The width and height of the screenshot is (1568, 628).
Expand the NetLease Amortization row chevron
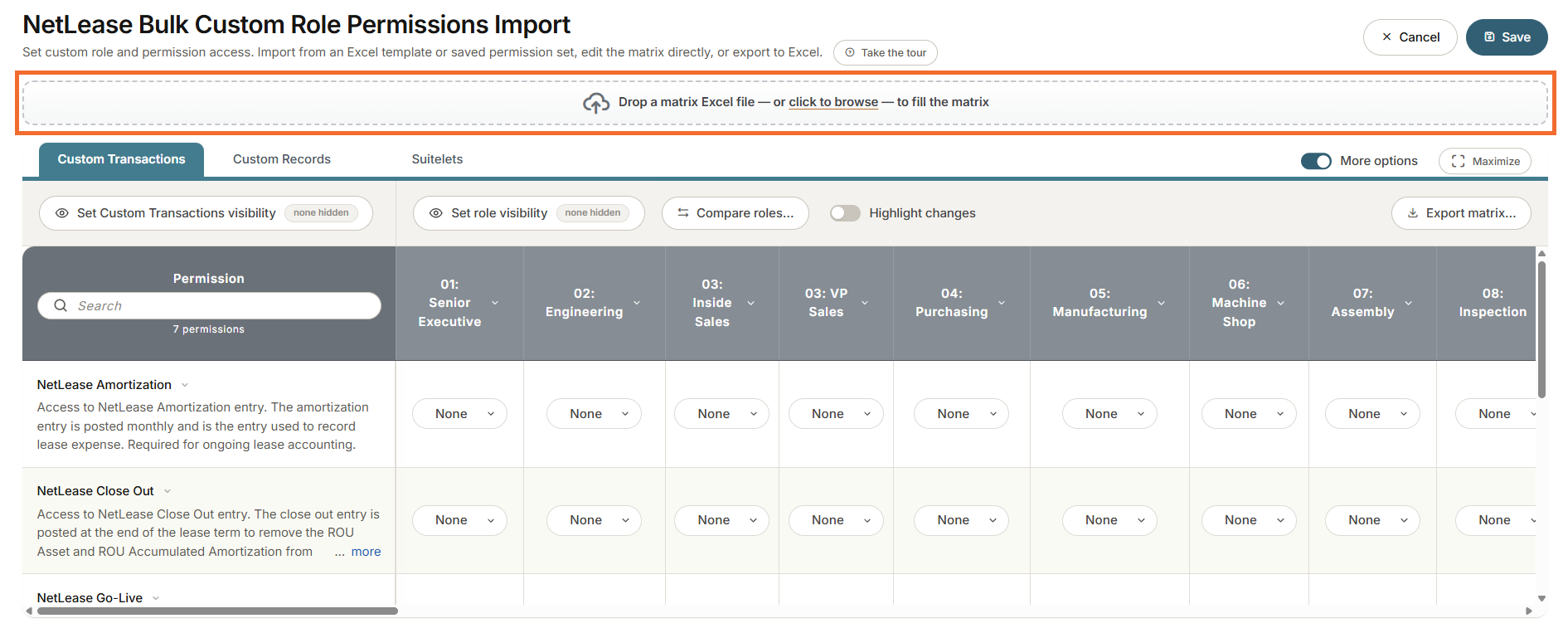pos(185,385)
